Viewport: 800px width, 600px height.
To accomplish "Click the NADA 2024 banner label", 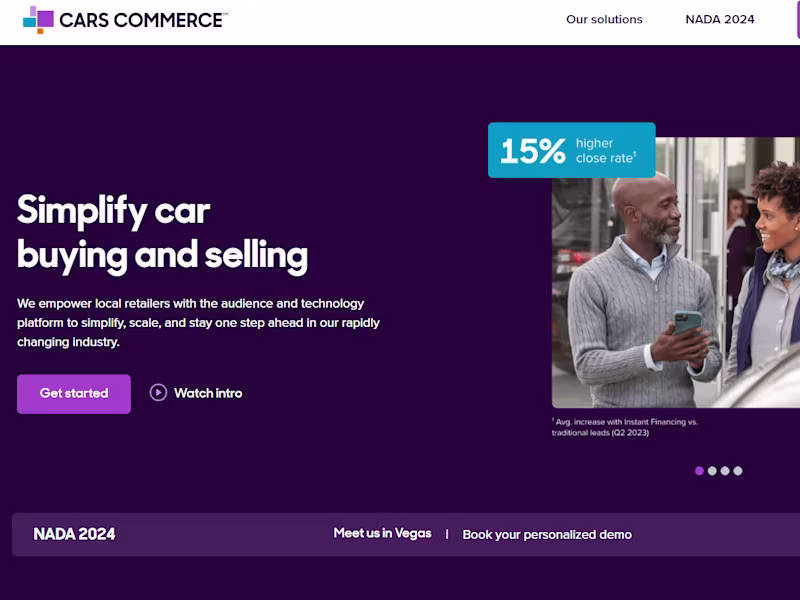I will coord(74,534).
